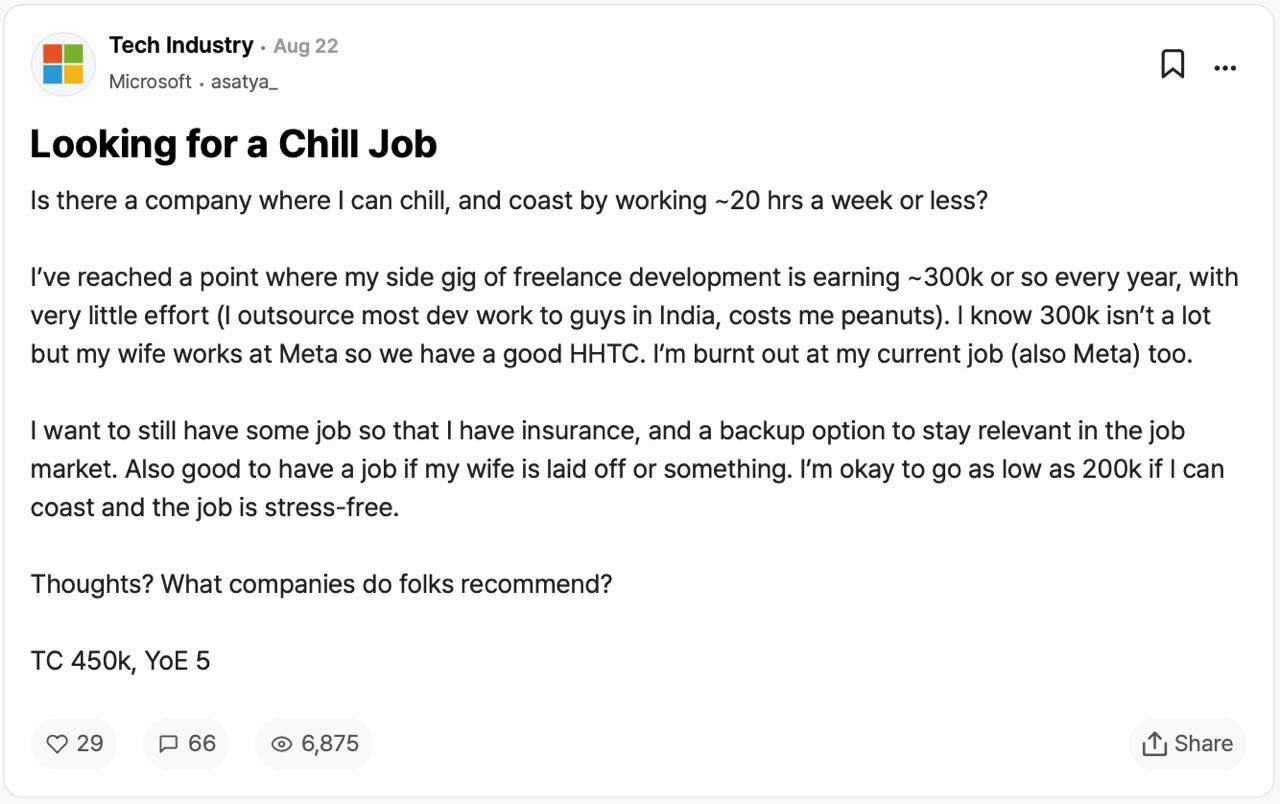Click the paragraph starting I've reached a point
Viewport: 1280px width, 804px height.
tap(634, 316)
